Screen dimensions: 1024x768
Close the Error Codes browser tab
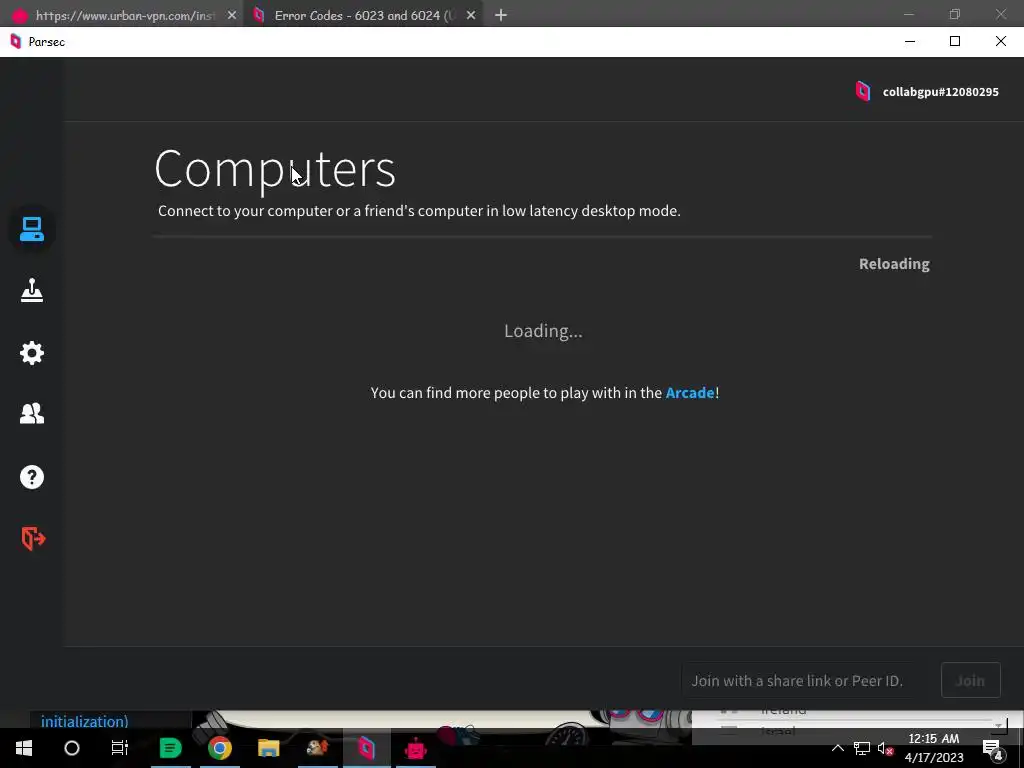click(471, 15)
